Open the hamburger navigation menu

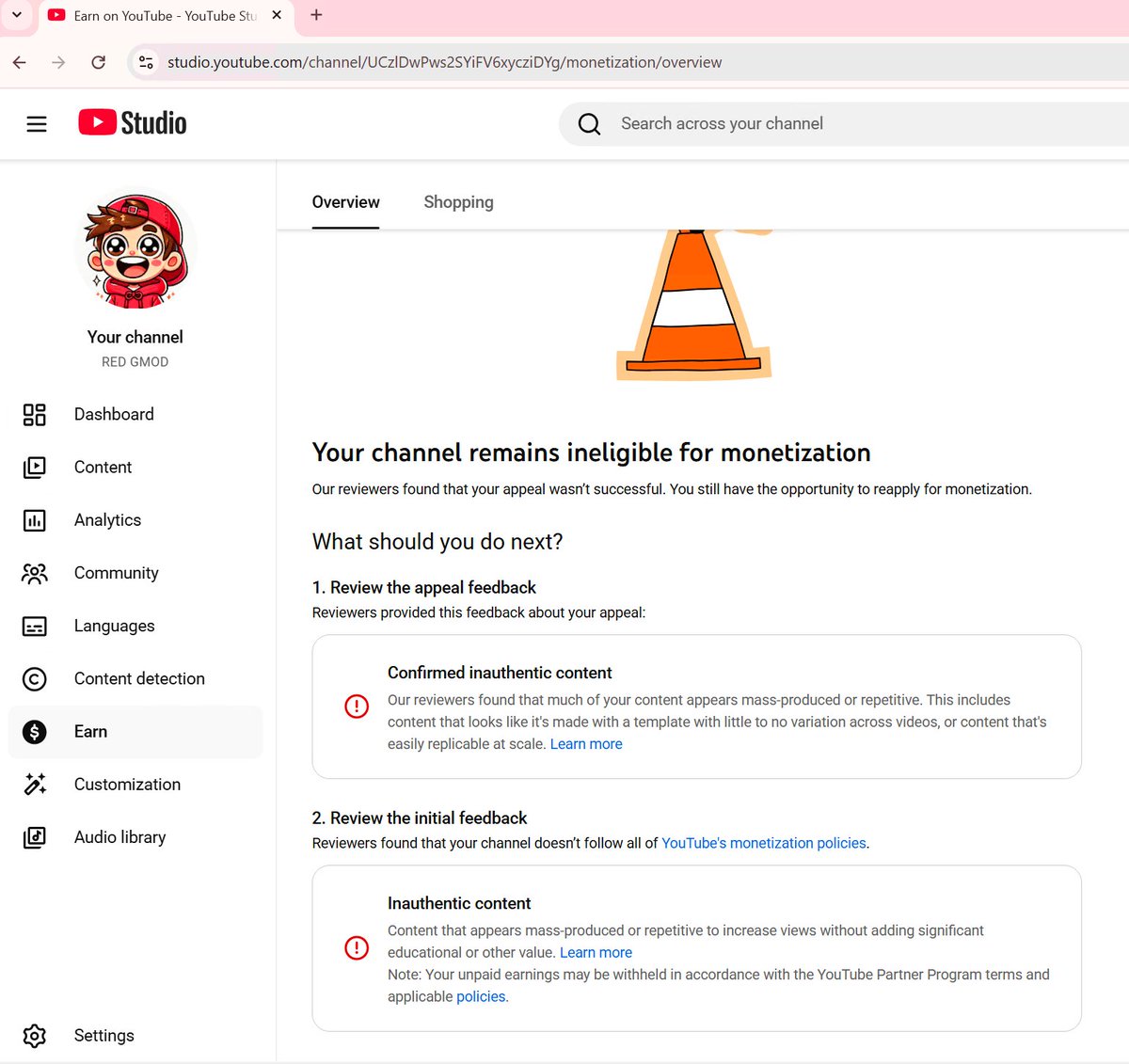click(x=37, y=124)
